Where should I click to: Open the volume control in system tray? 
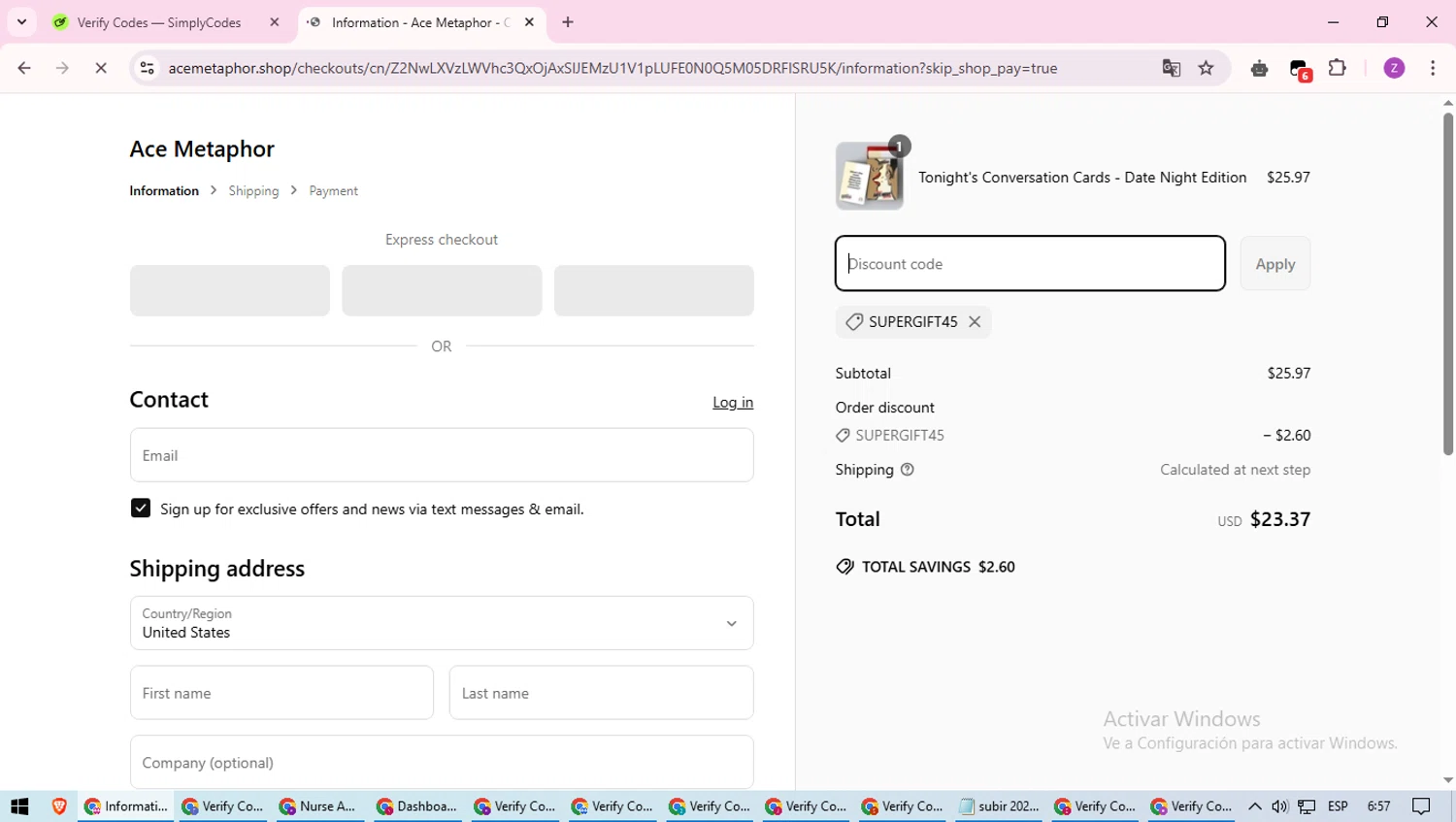(1280, 806)
